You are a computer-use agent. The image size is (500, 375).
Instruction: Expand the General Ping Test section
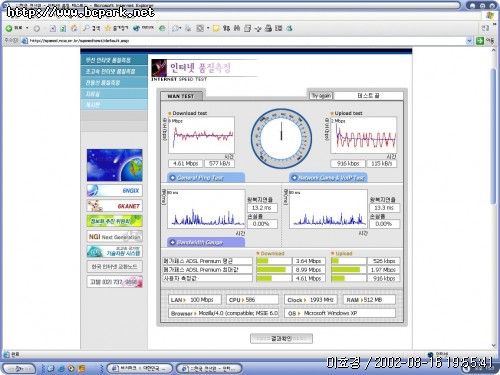click(x=206, y=178)
